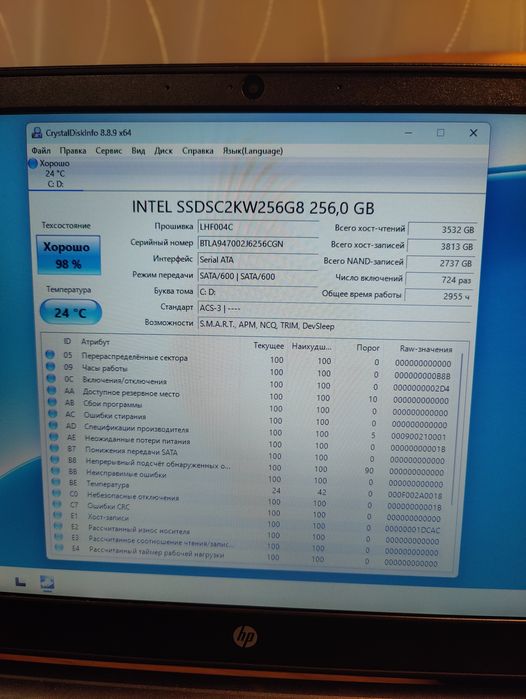Open the Вид menu
The width and height of the screenshot is (526, 699).
[x=138, y=151]
